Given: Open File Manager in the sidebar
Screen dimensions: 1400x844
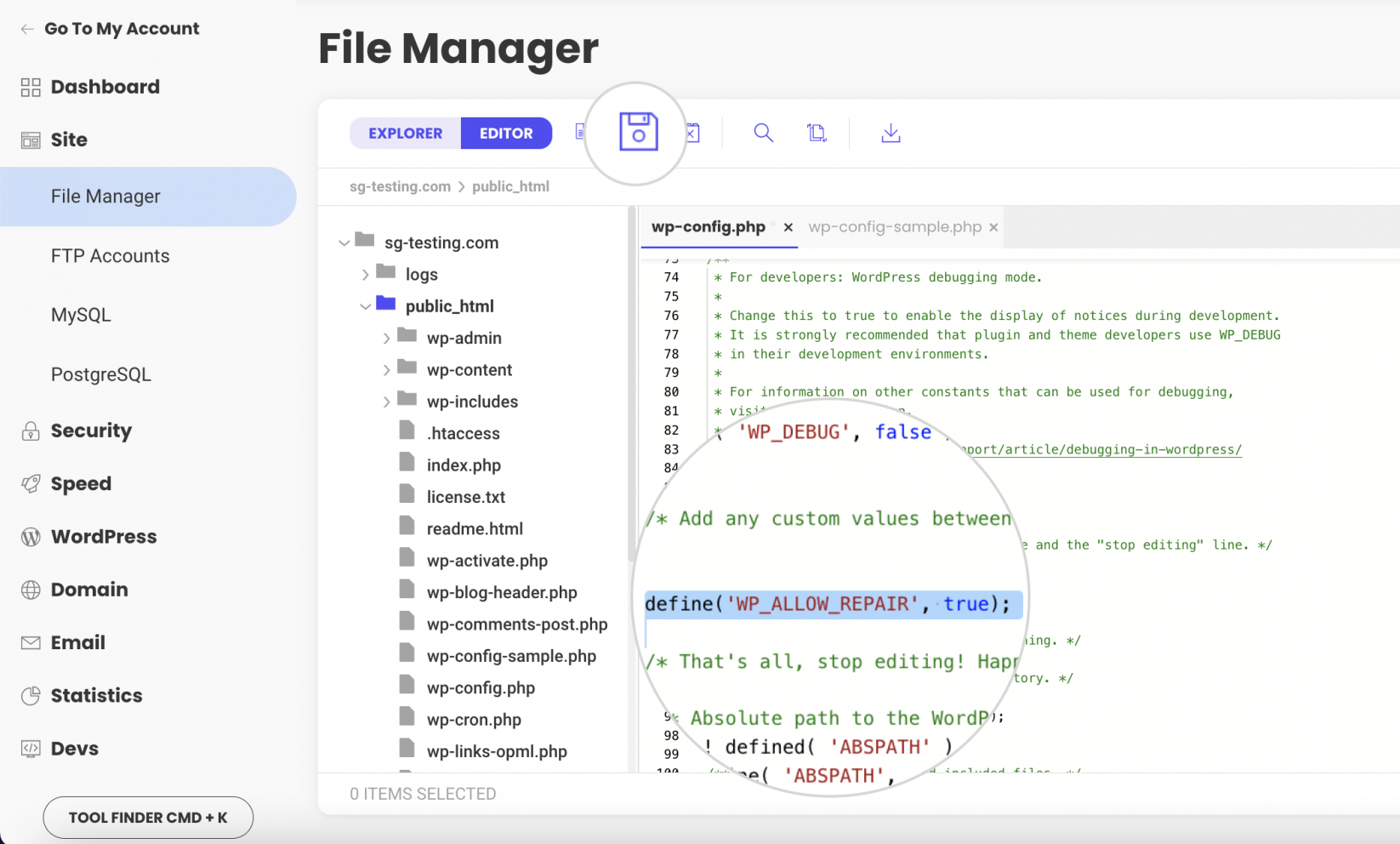Looking at the screenshot, I should pos(148,197).
